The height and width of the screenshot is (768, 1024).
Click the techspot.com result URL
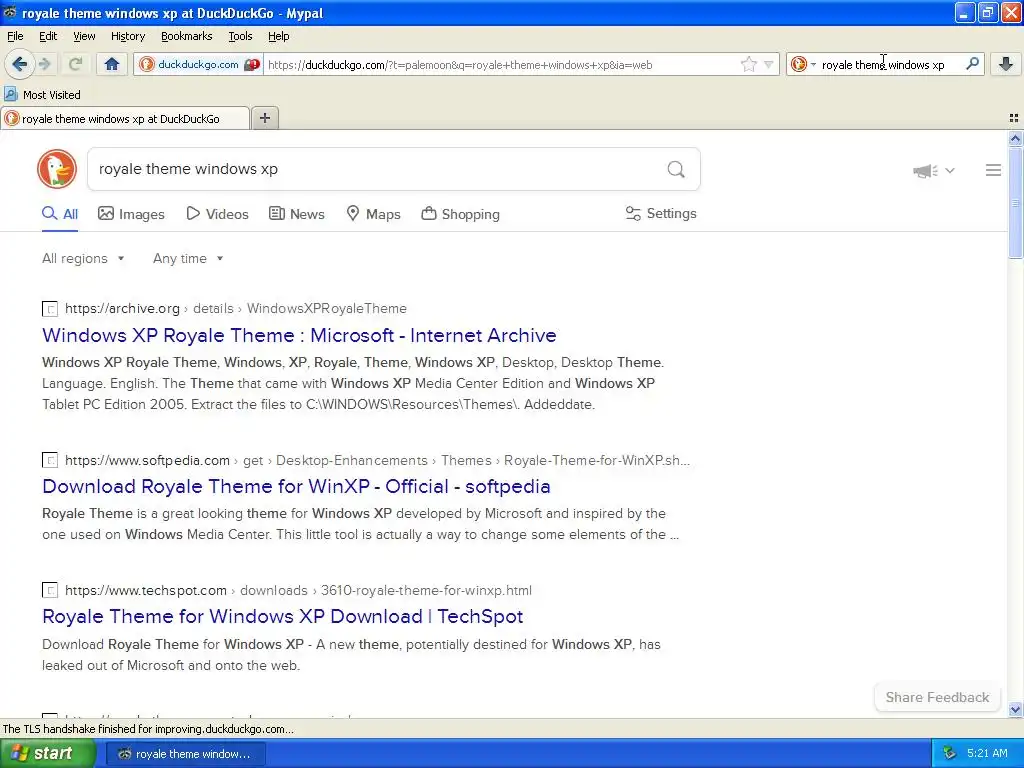[298, 590]
